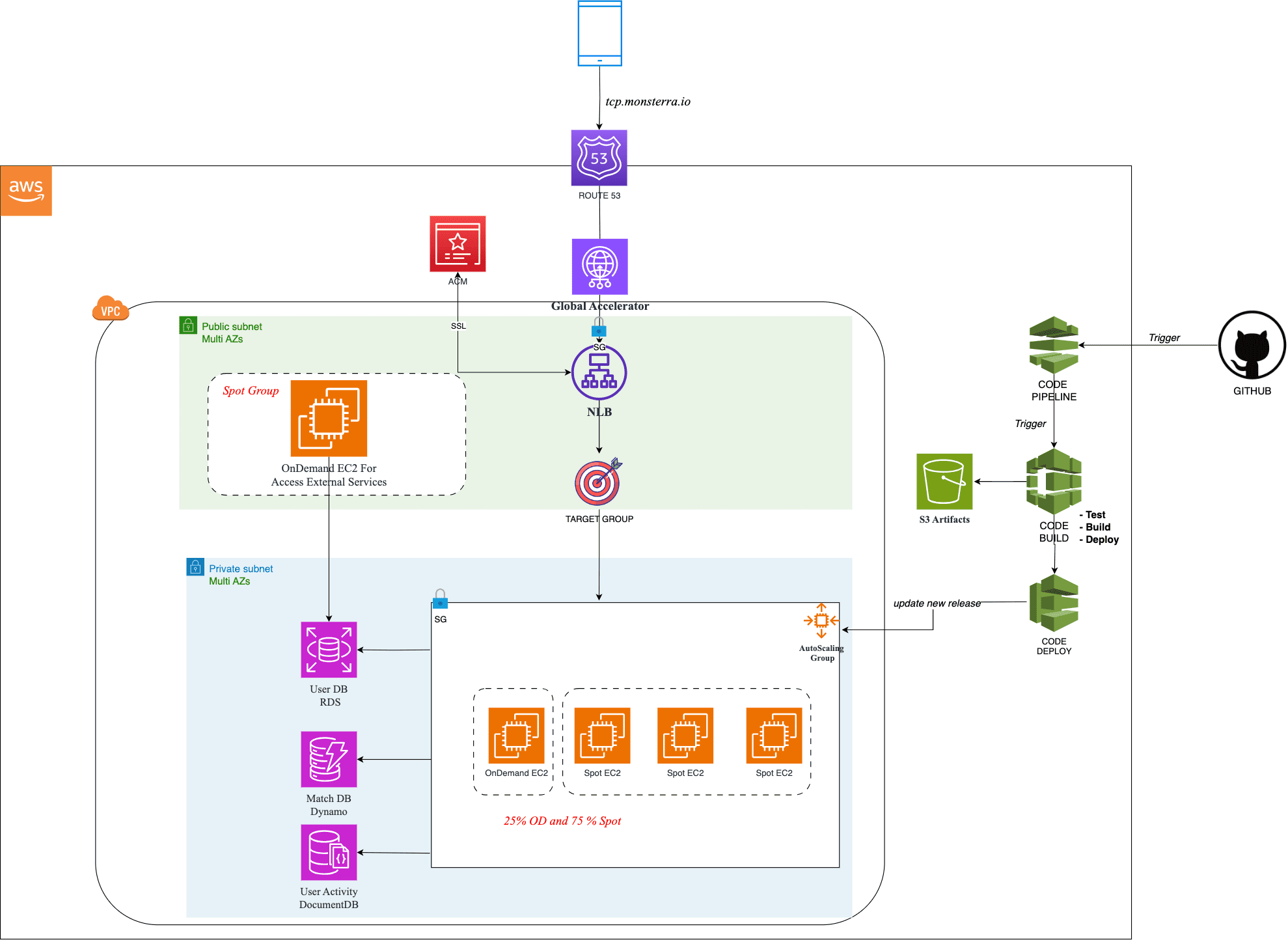Select the Code Build icon
Viewport: 1288px width, 940px height.
[1054, 481]
